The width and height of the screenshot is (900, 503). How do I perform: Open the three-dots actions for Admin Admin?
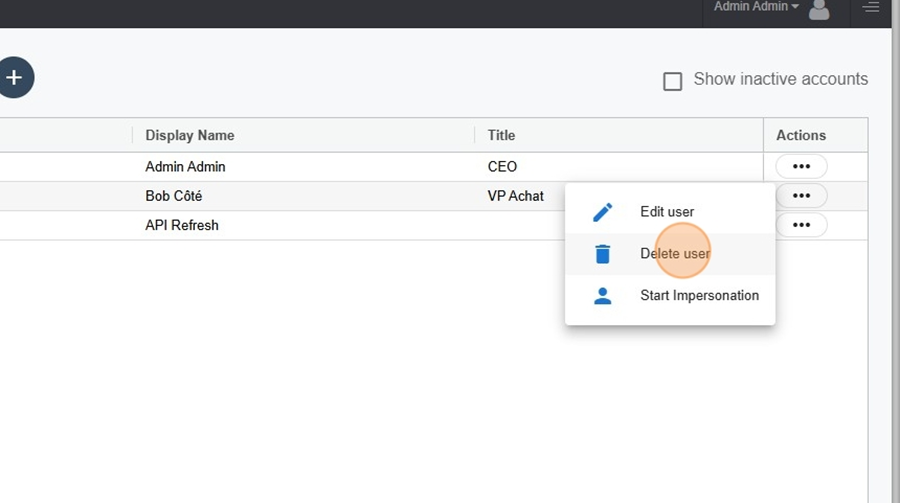801,167
